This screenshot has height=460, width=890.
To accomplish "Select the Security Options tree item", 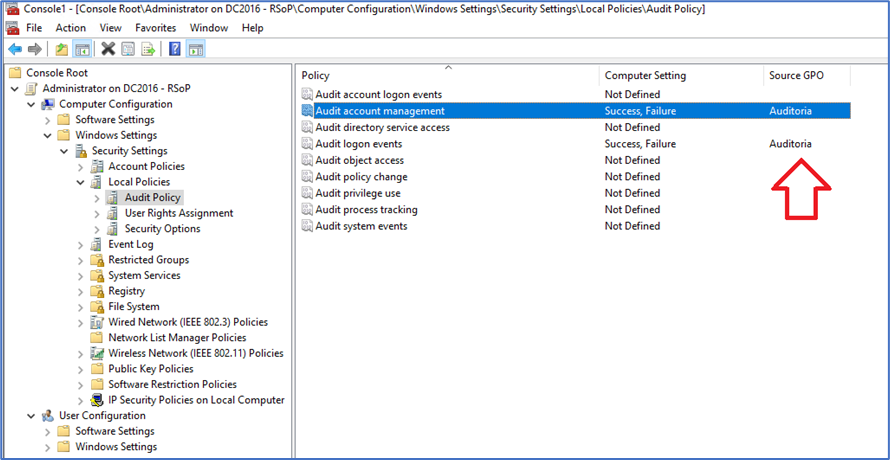I will (x=162, y=229).
